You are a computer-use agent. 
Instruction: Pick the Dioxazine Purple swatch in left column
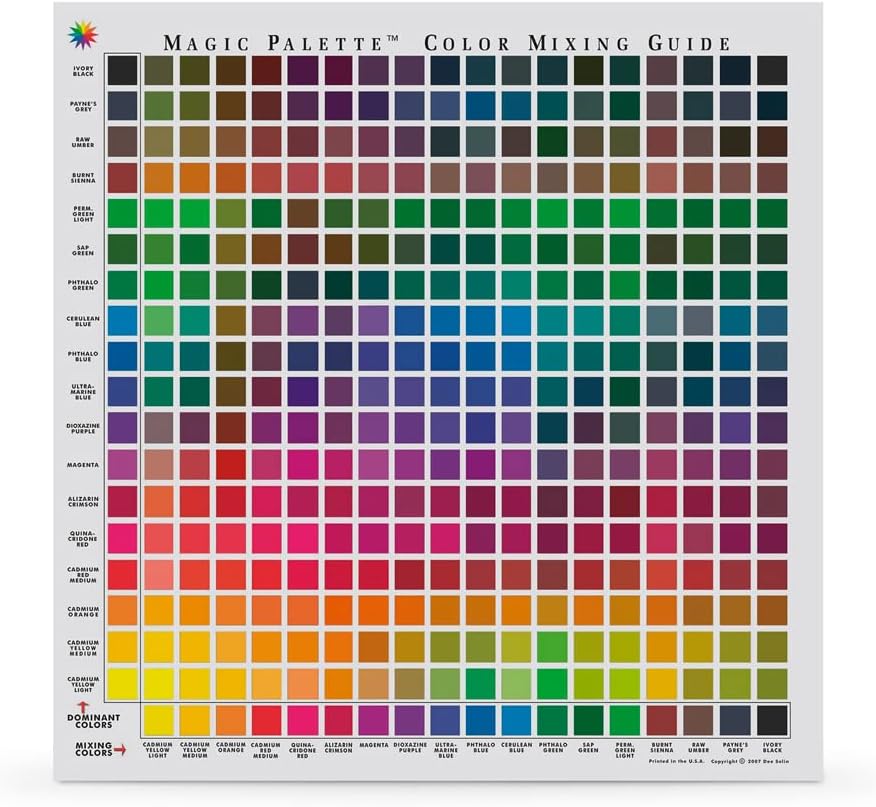coord(122,428)
